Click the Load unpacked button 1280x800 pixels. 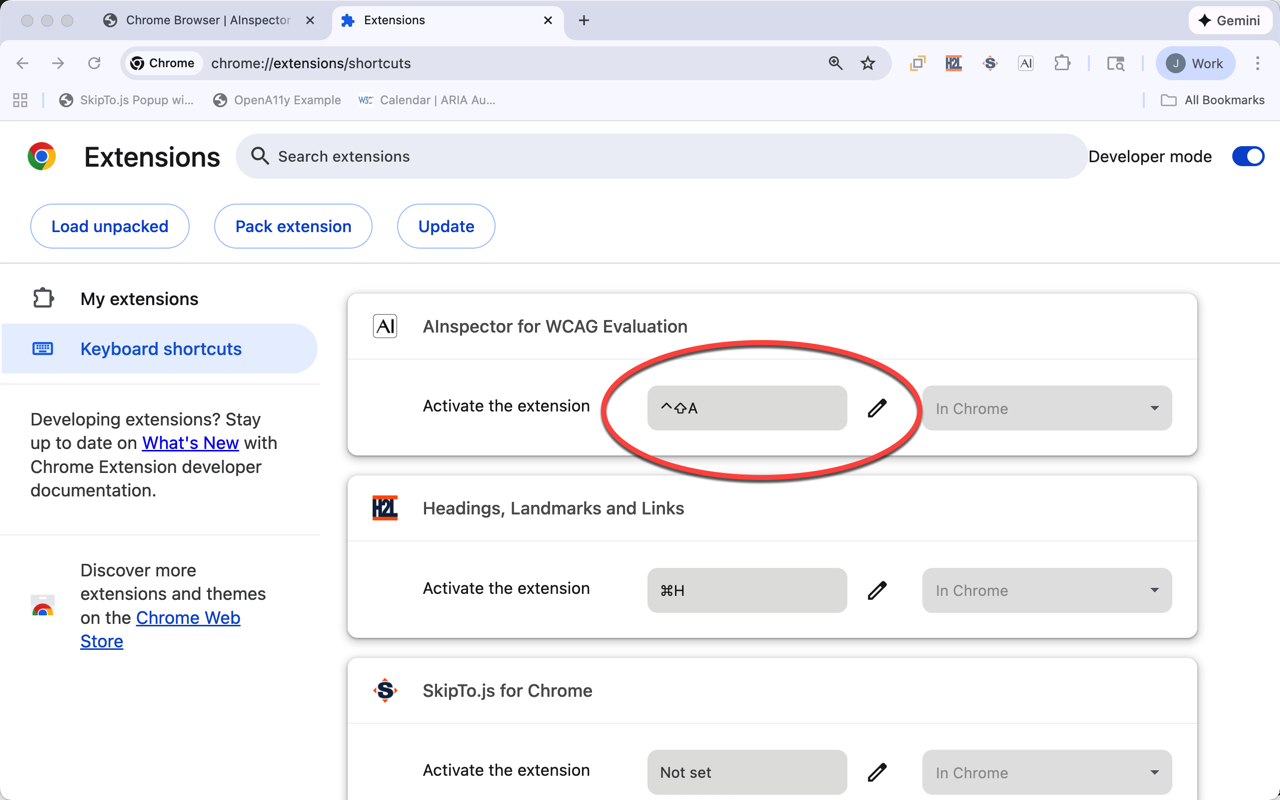pos(110,226)
